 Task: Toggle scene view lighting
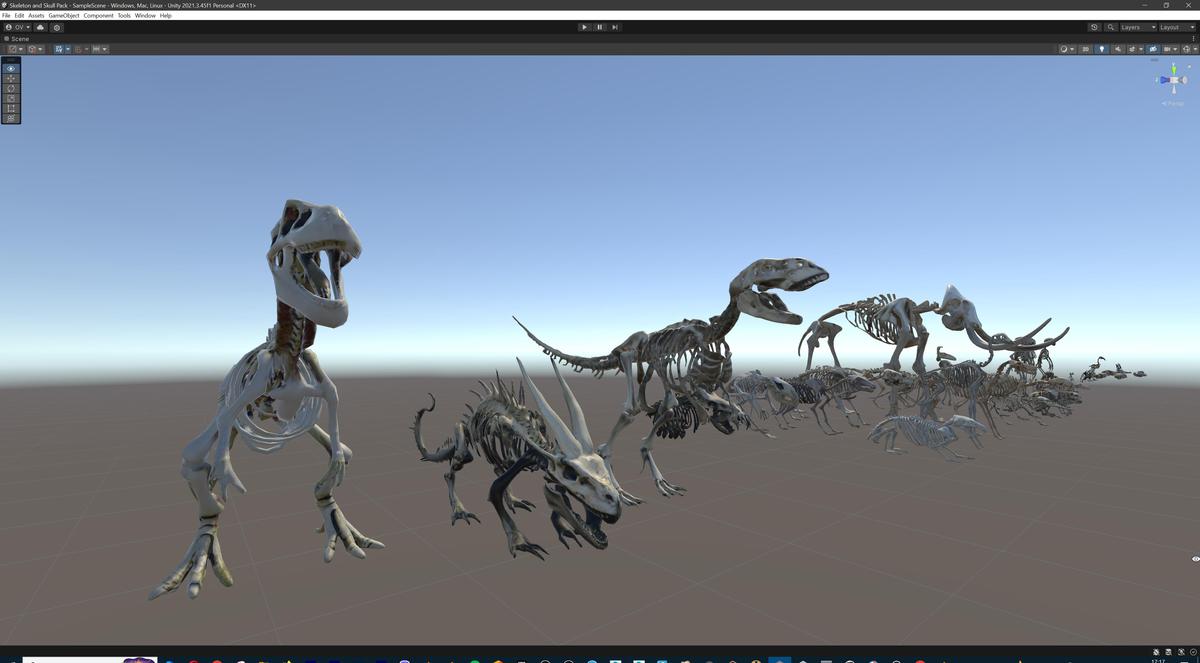point(1102,48)
